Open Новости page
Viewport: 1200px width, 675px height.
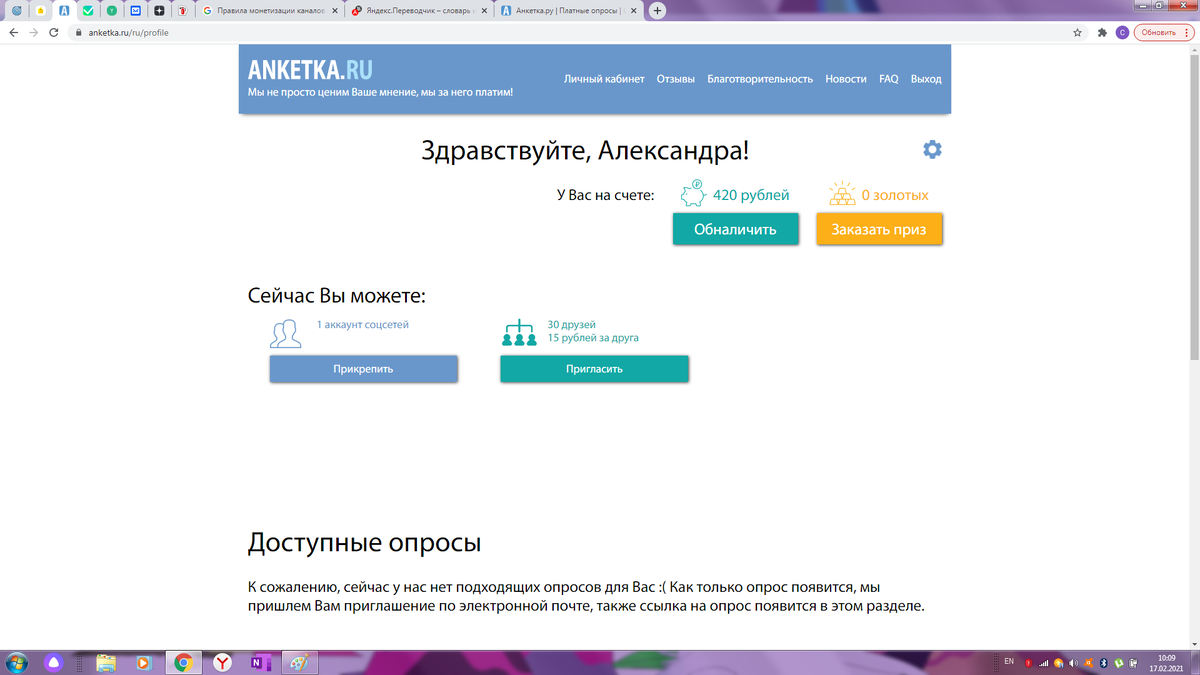846,79
